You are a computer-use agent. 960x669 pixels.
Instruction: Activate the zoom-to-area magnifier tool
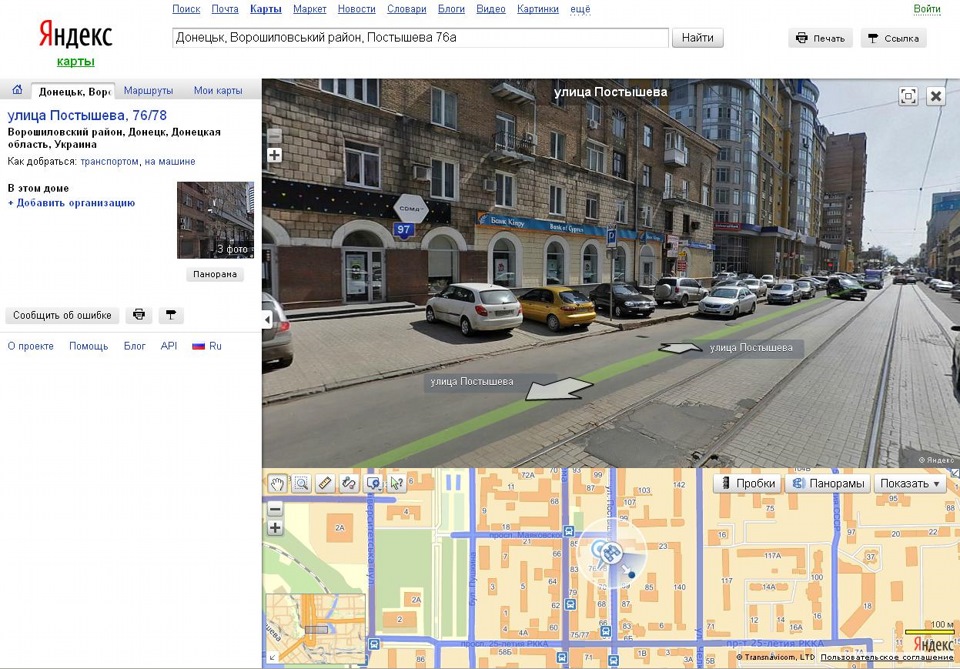301,484
